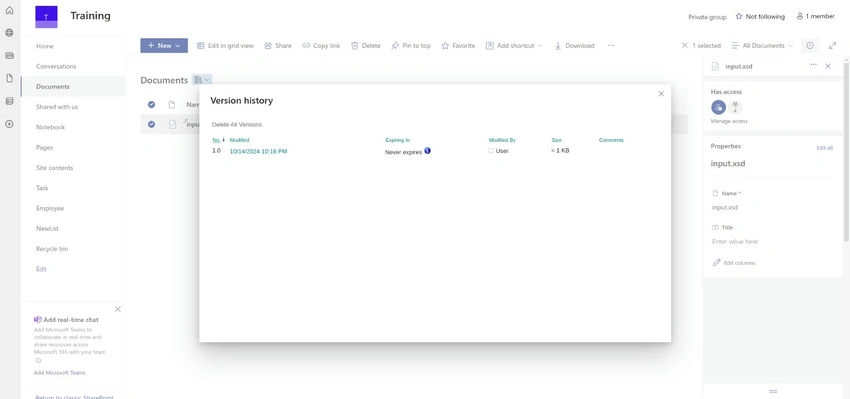850x399 pixels.
Task: Download the selected file
Action: coord(574,46)
